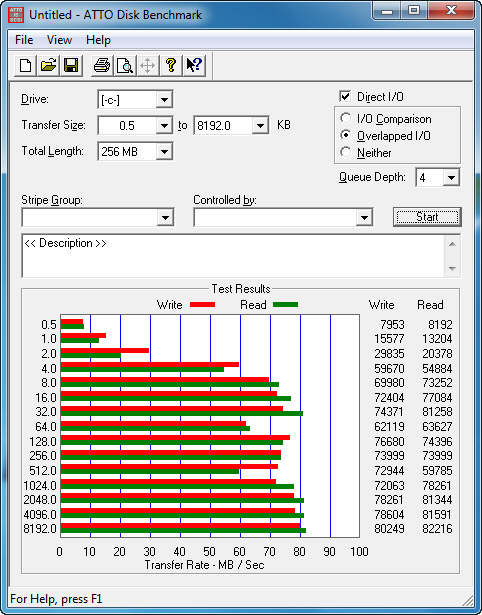Click the Start benchmark button
This screenshot has width=482, height=615.
click(x=427, y=217)
